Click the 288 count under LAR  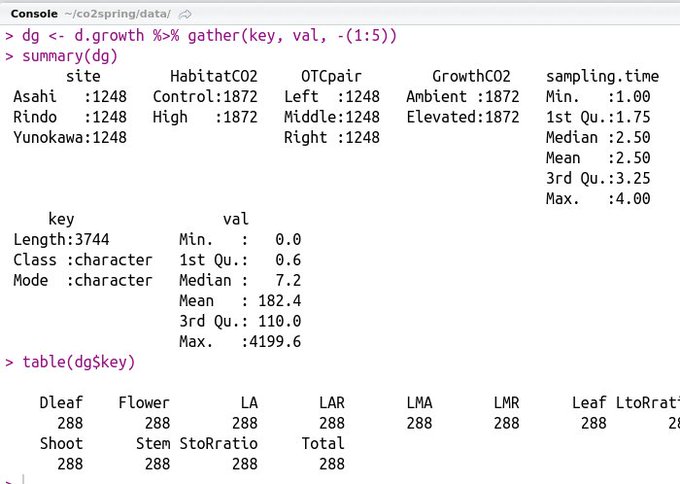pyautogui.click(x=332, y=423)
